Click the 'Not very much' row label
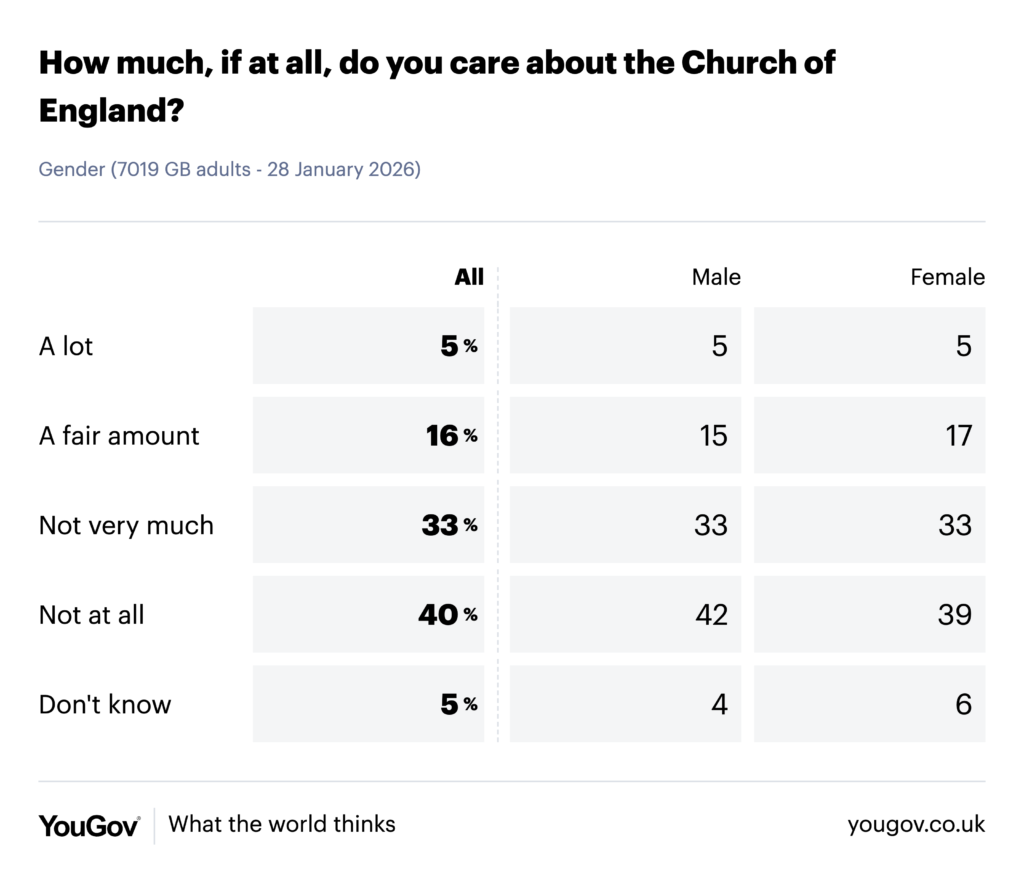 point(126,525)
